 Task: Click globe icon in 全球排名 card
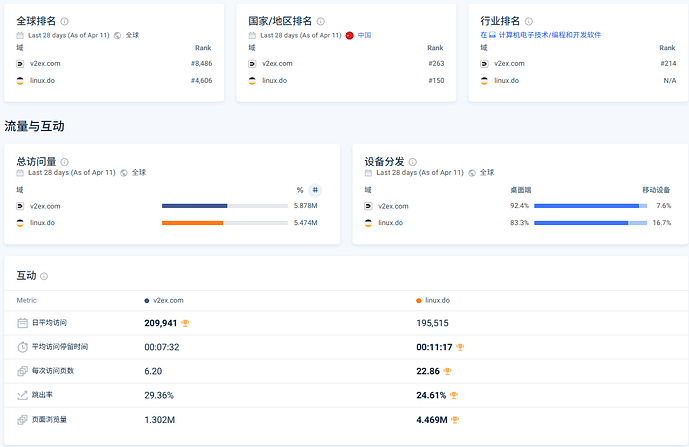coord(118,36)
